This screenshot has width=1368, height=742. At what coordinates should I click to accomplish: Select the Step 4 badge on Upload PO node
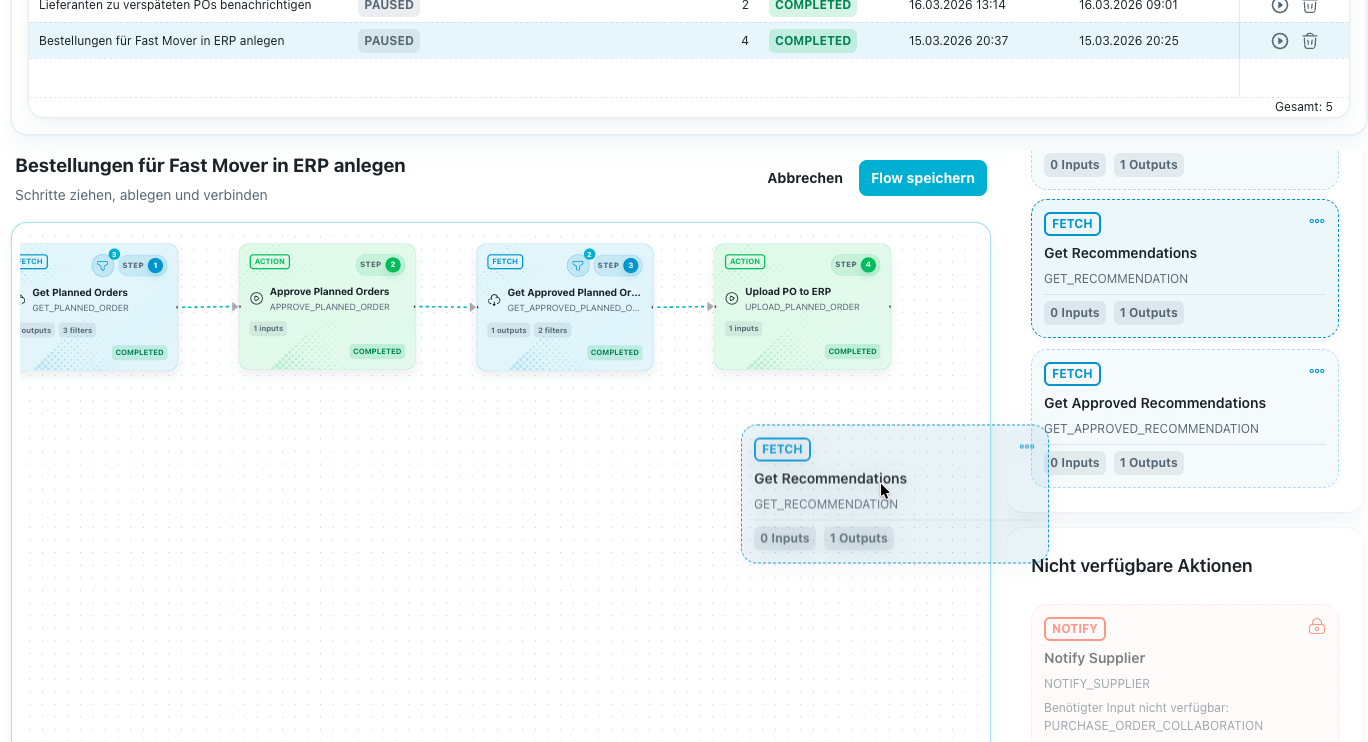[855, 265]
